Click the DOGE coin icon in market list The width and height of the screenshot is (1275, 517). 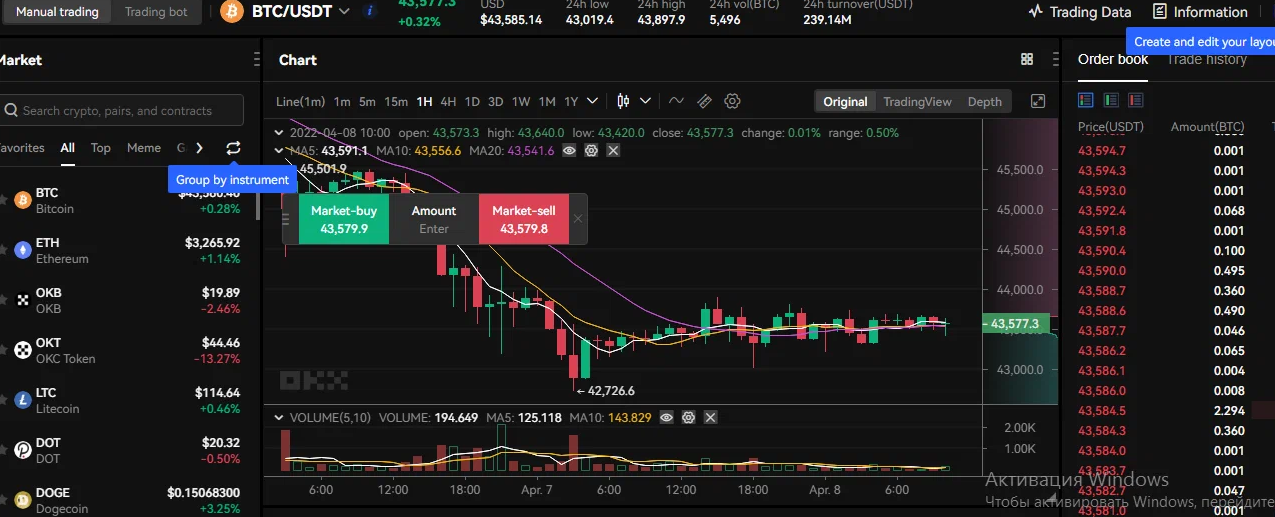23,500
